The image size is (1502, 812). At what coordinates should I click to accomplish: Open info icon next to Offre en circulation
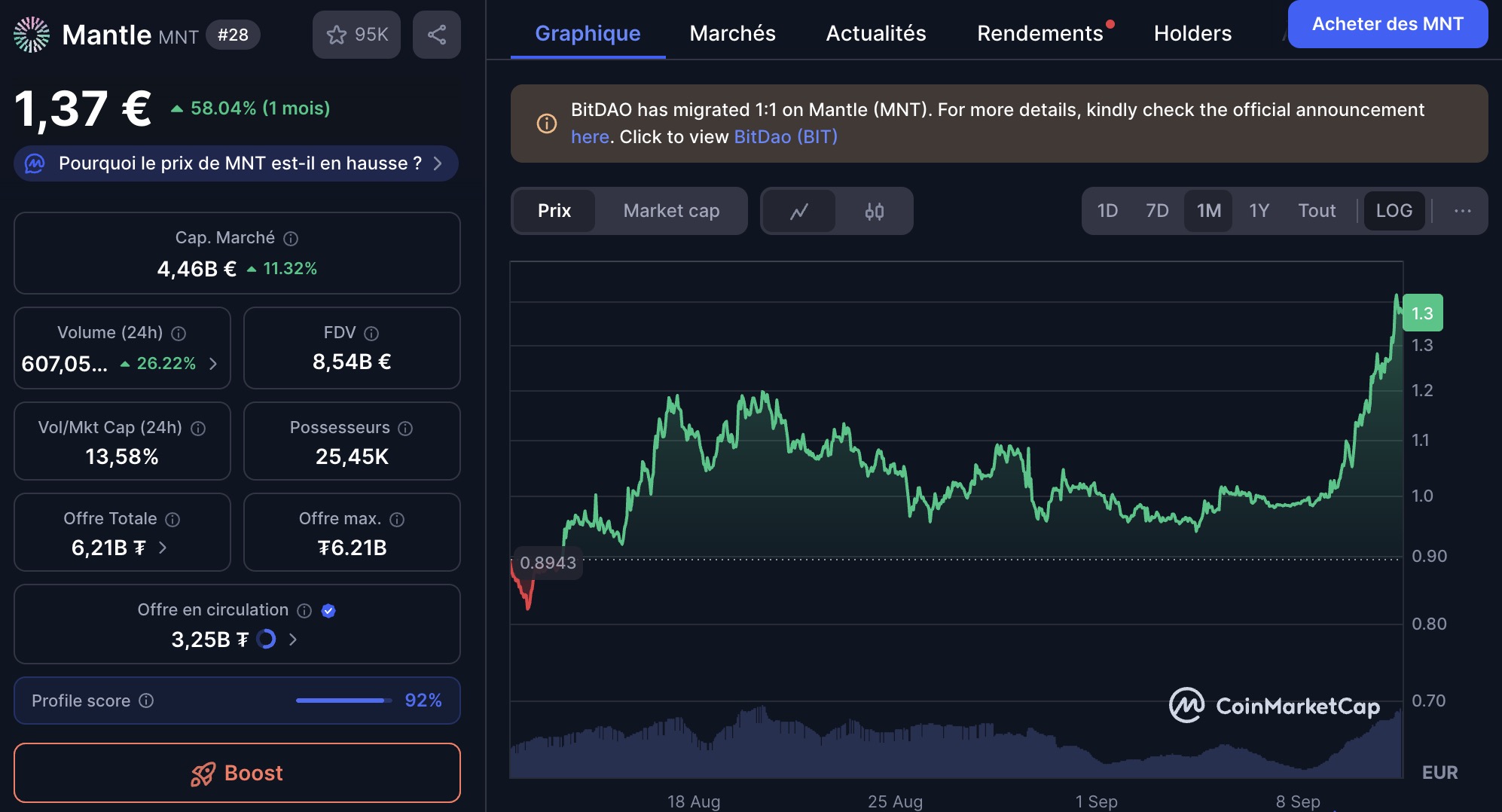coord(304,611)
